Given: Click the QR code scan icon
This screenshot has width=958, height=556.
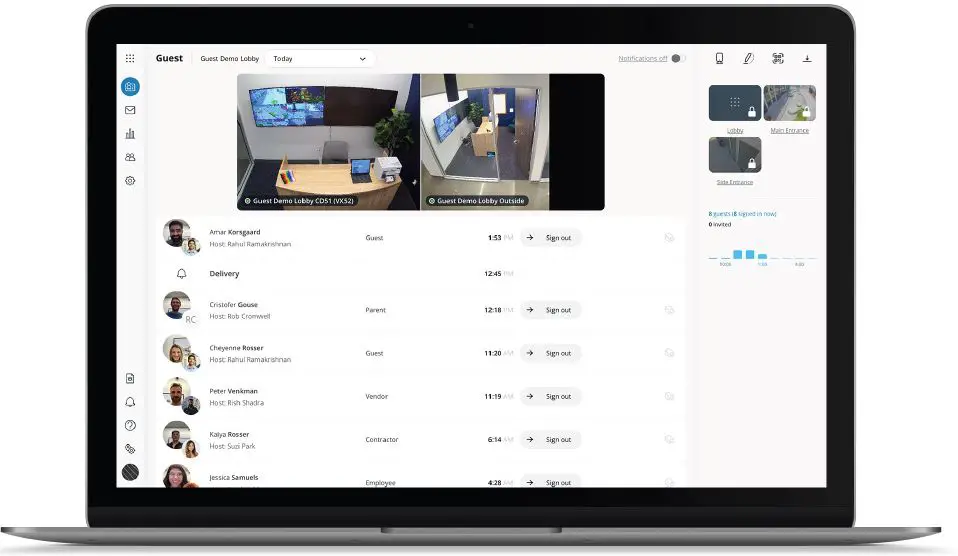Looking at the screenshot, I should tap(777, 59).
